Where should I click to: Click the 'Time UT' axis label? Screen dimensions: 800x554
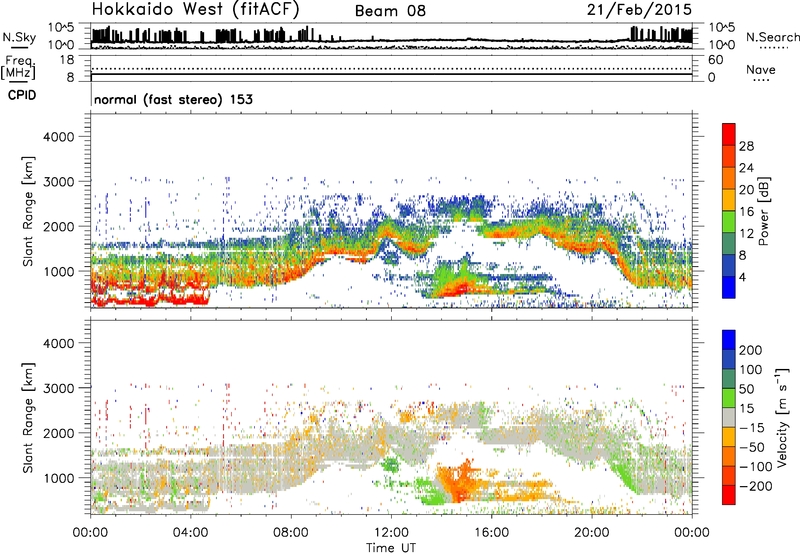tap(391, 547)
